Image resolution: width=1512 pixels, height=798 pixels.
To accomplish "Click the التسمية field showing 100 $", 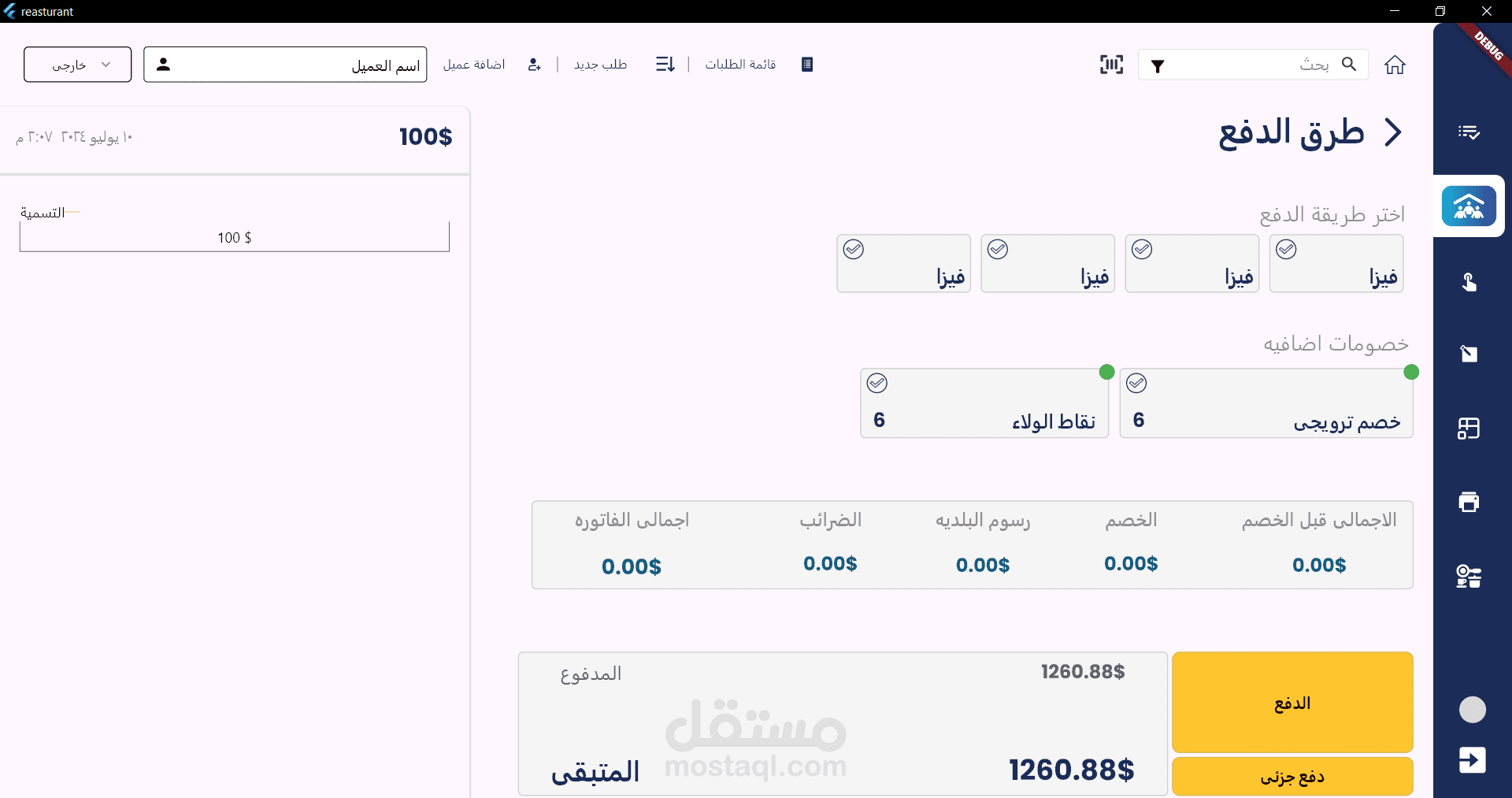I will click(x=235, y=236).
